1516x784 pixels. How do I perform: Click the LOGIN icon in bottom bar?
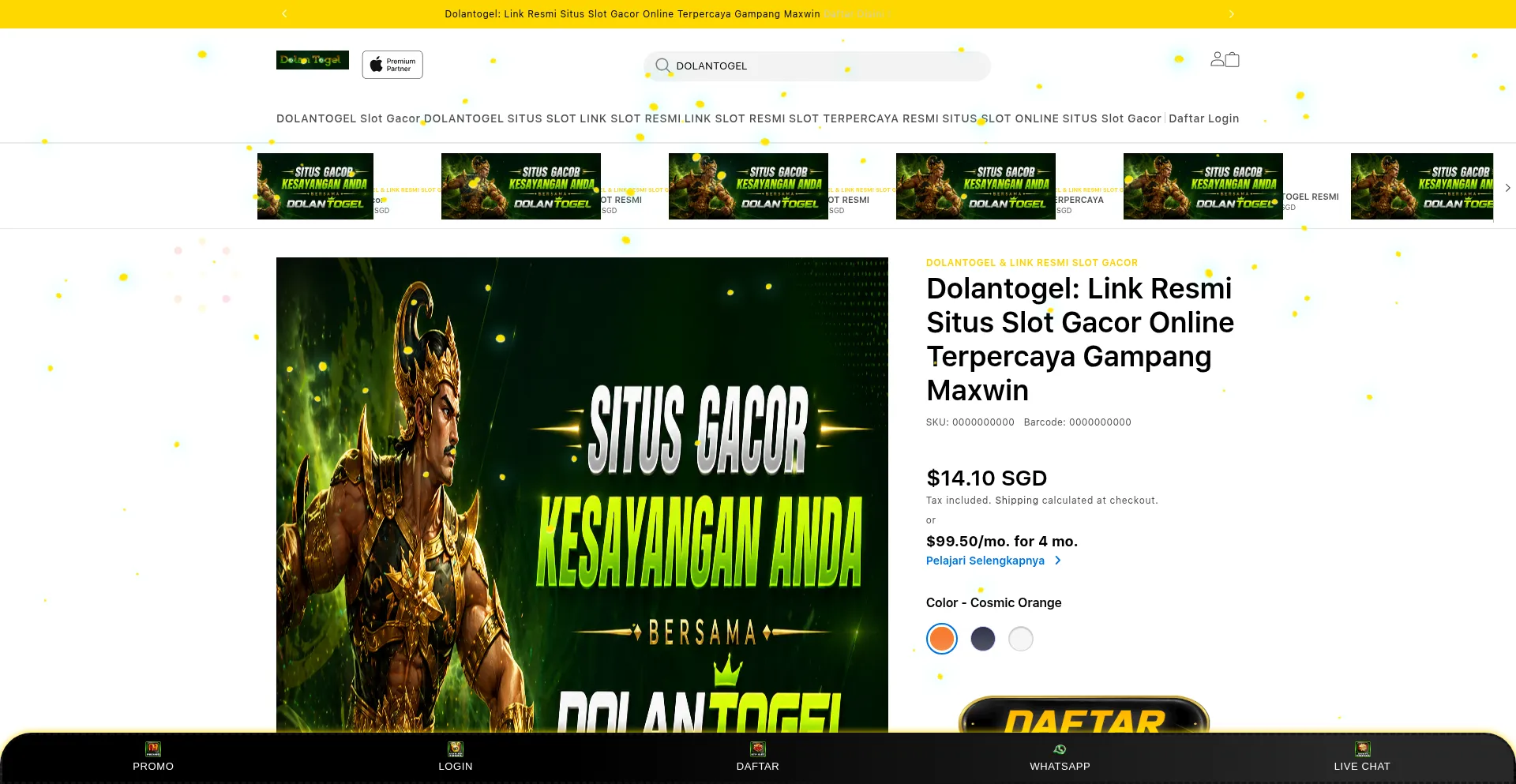pos(456,748)
